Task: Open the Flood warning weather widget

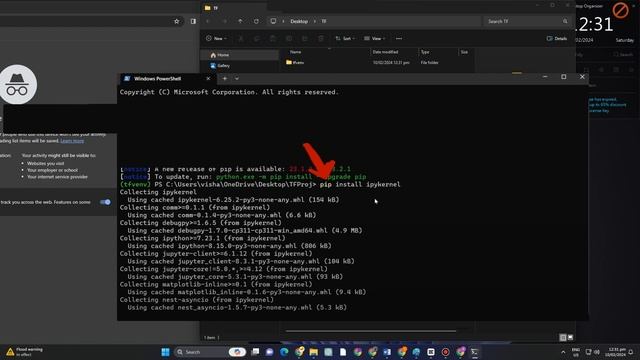Action: 24,352
